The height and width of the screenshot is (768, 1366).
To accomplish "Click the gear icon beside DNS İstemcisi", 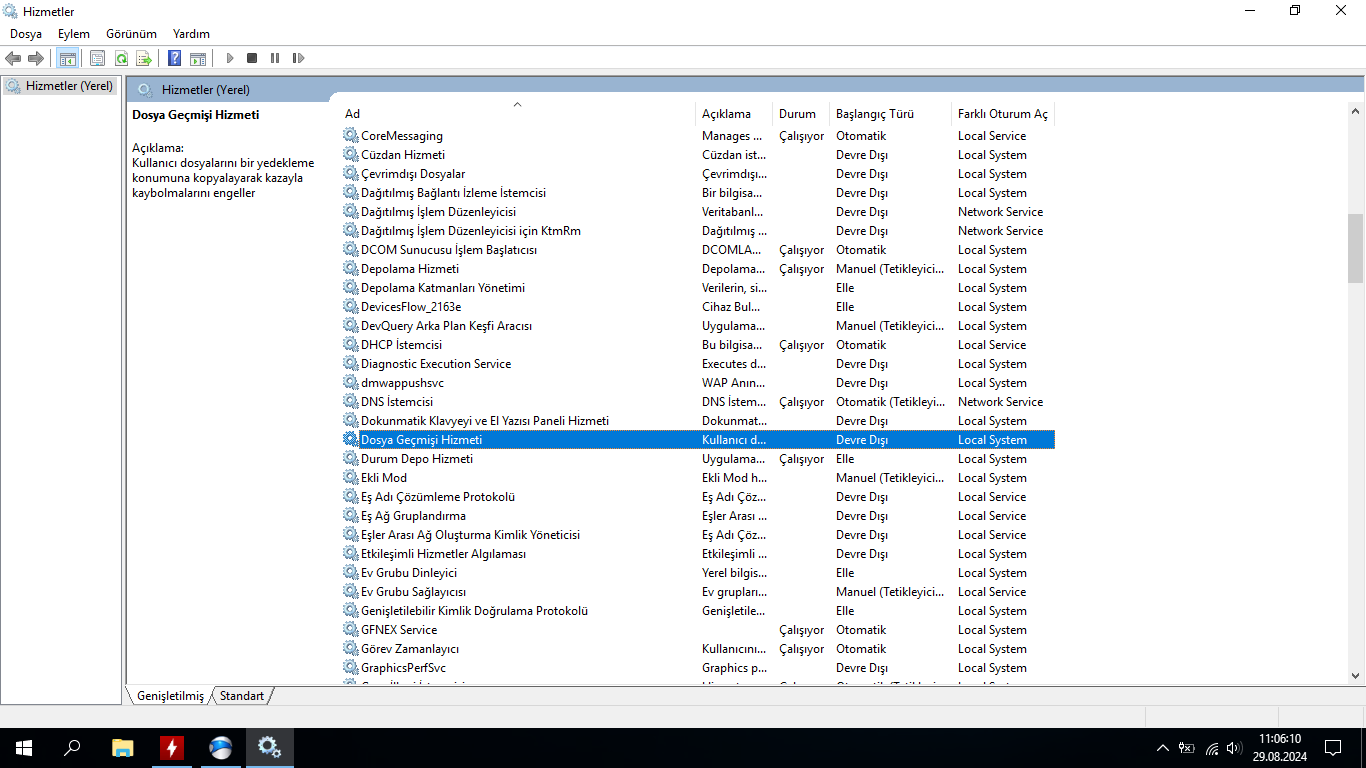I will 351,401.
